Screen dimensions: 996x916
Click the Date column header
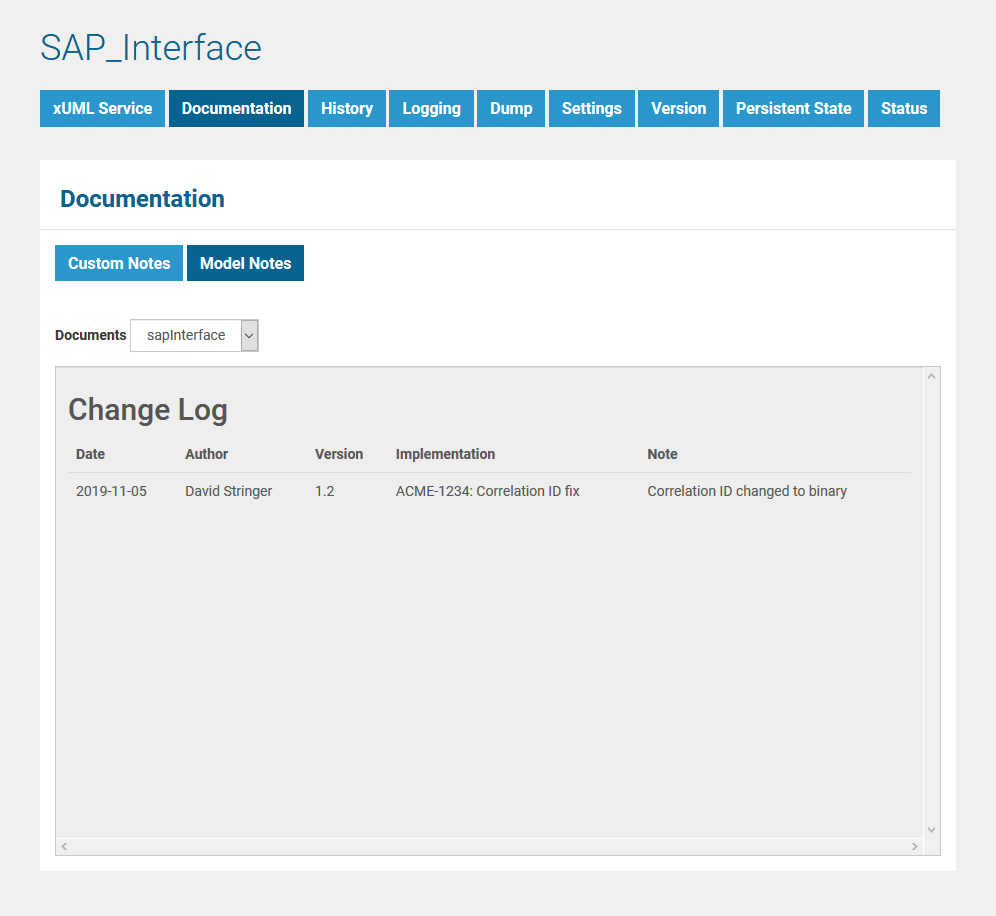[x=90, y=454]
